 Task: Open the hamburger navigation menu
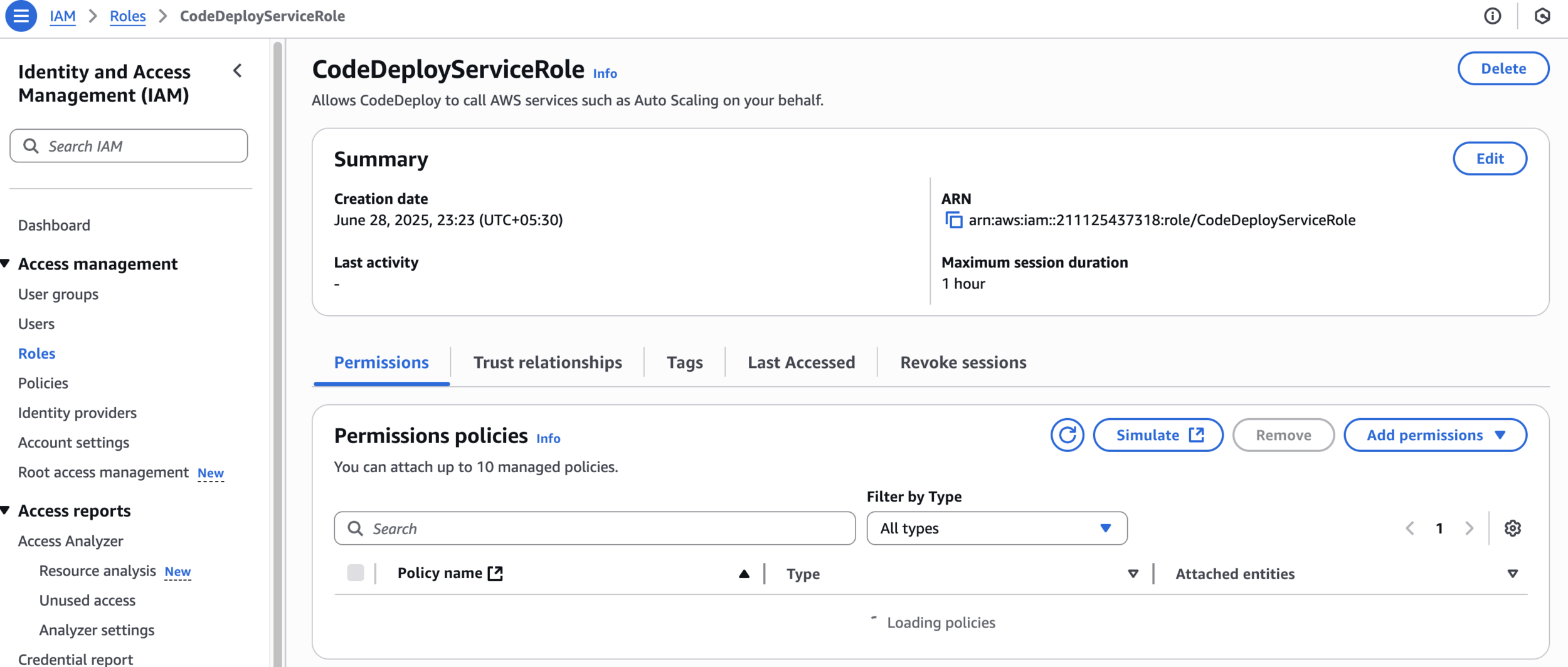point(21,16)
